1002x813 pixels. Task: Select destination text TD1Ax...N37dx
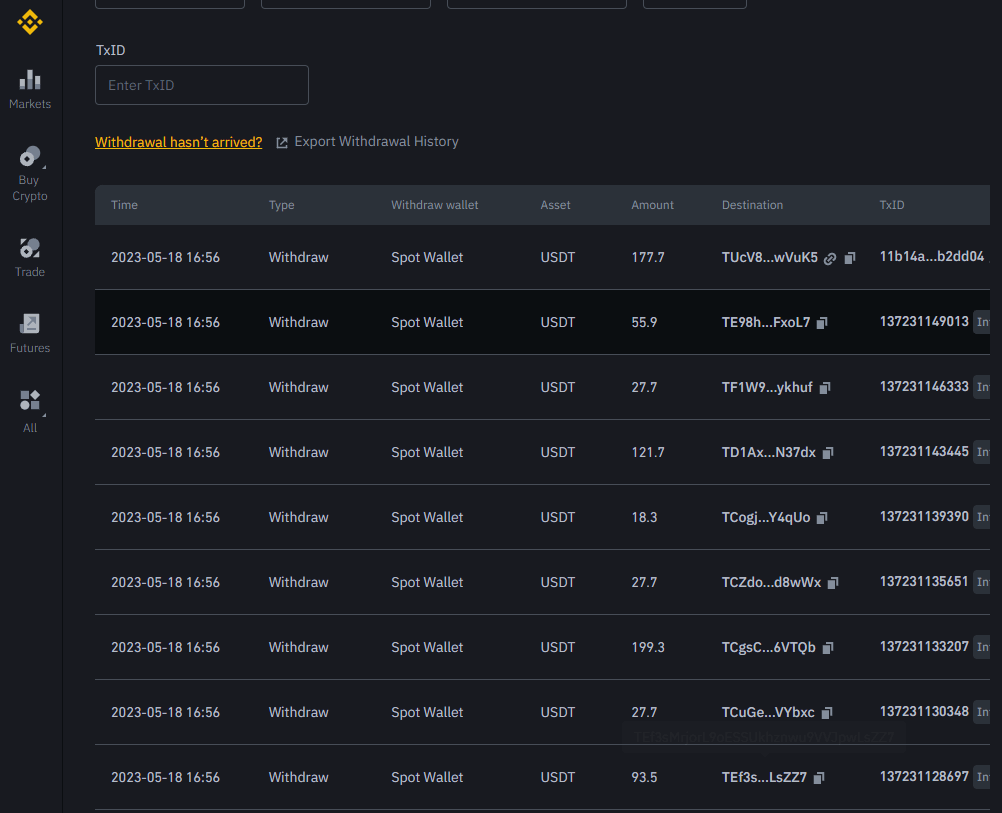click(768, 453)
